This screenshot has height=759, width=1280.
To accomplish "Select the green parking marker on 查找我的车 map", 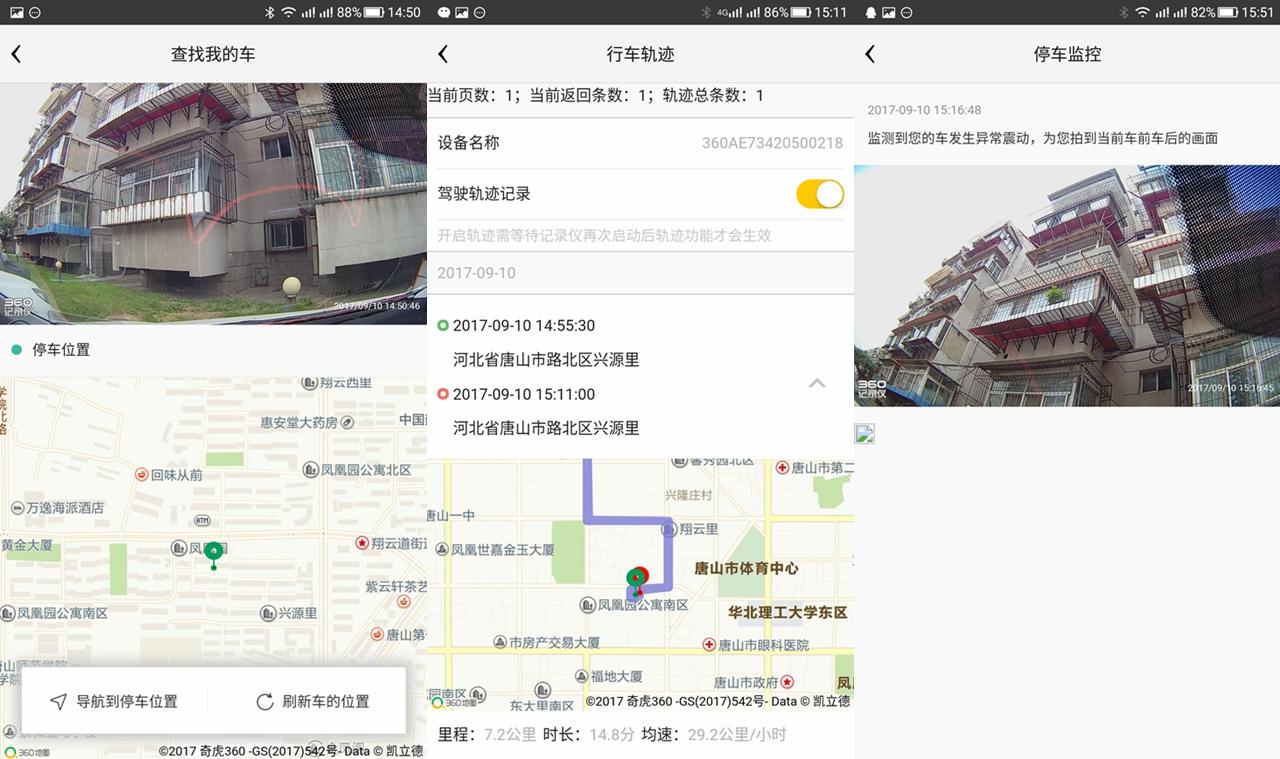I will pos(211,550).
